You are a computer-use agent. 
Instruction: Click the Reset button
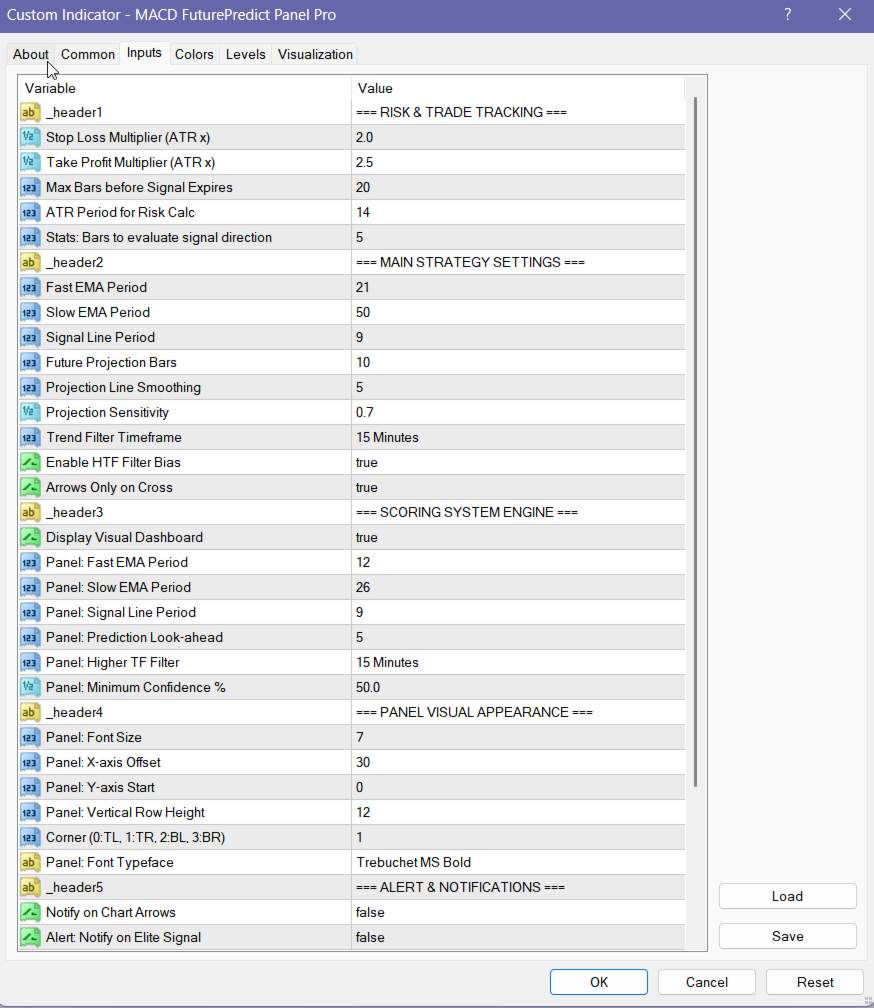point(815,982)
